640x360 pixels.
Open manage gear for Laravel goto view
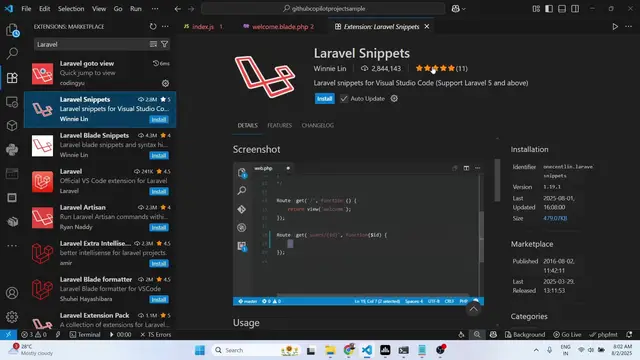point(165,83)
